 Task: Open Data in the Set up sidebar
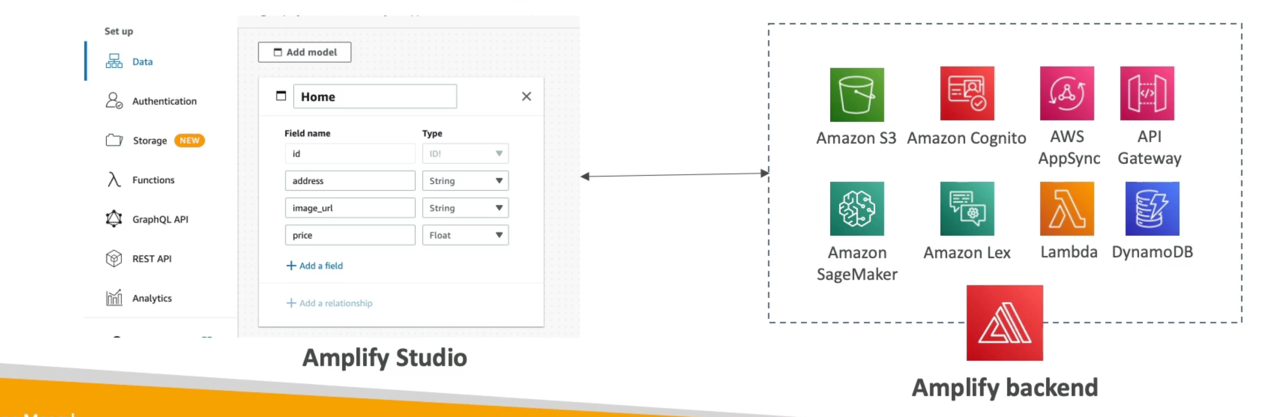(142, 62)
